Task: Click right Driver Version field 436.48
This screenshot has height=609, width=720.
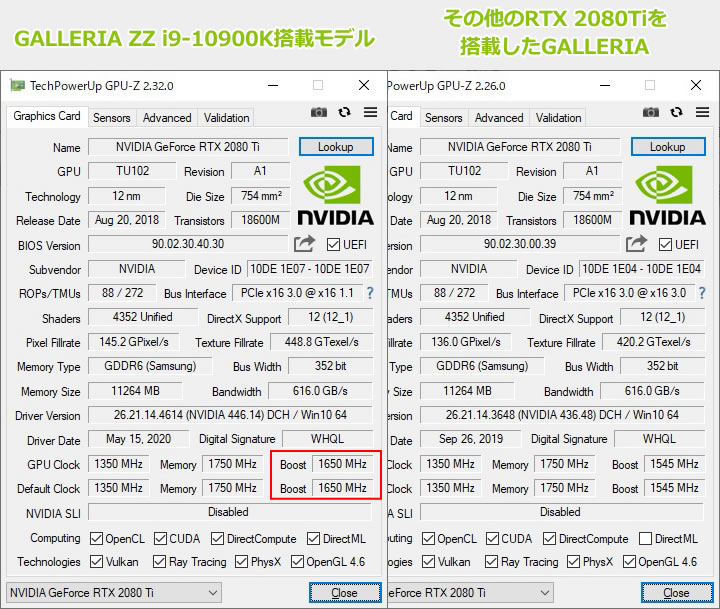Action: point(562,415)
